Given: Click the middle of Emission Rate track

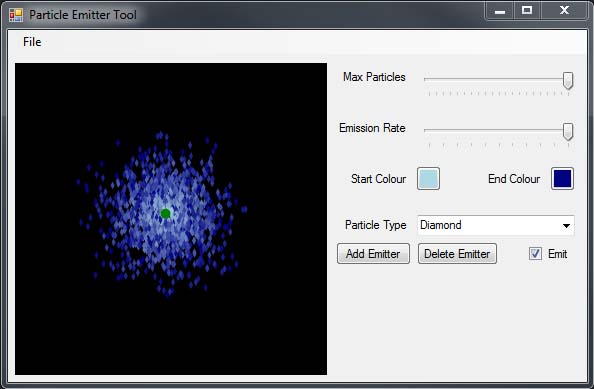Looking at the screenshot, I should pyautogui.click(x=499, y=130).
